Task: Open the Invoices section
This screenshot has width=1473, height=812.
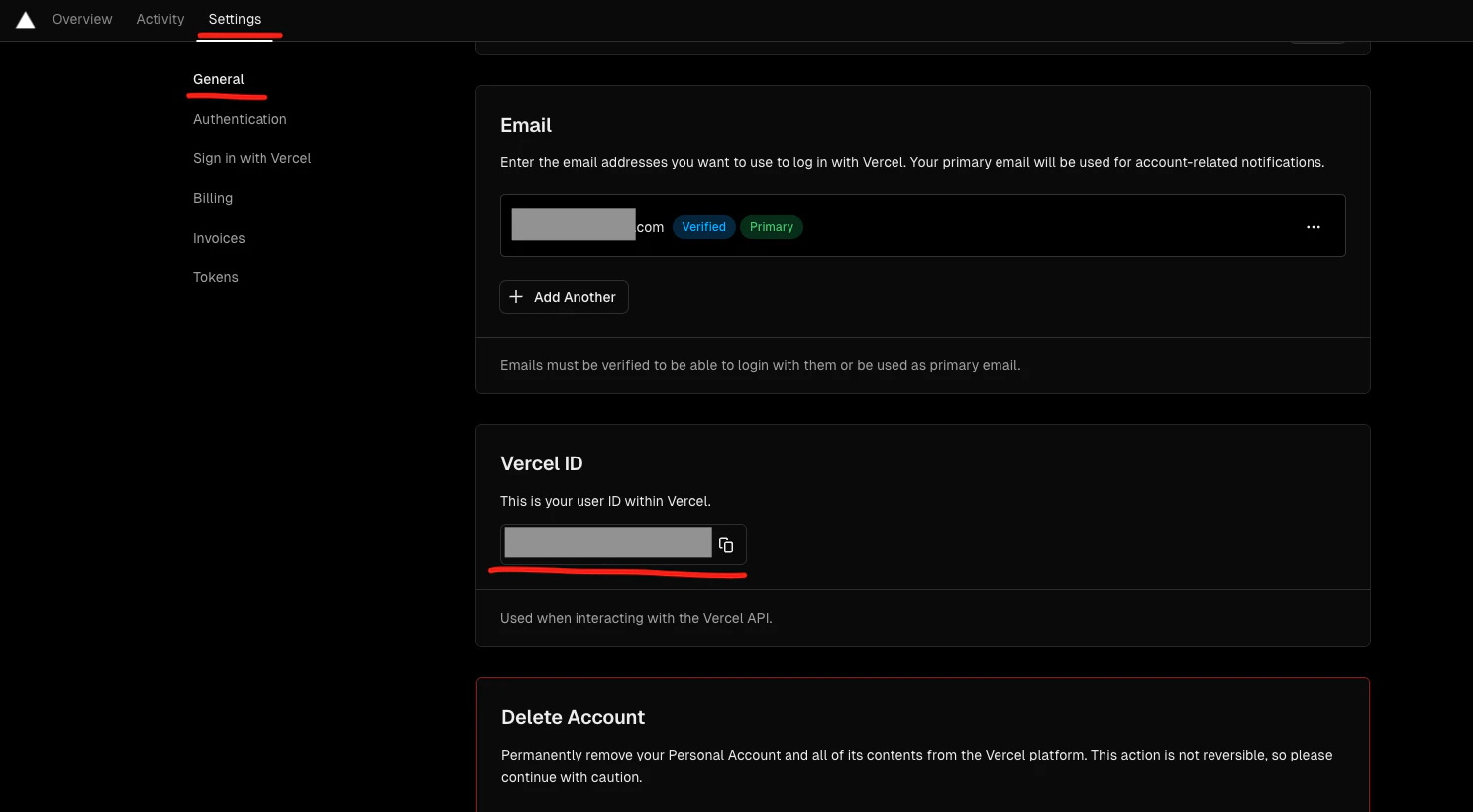Action: [219, 238]
